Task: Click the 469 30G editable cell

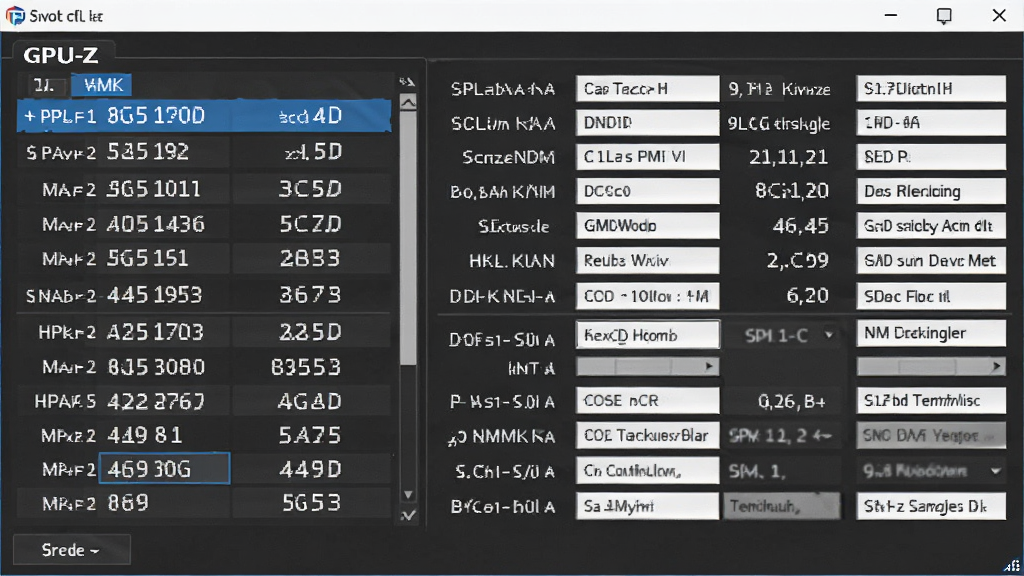Action: point(164,469)
